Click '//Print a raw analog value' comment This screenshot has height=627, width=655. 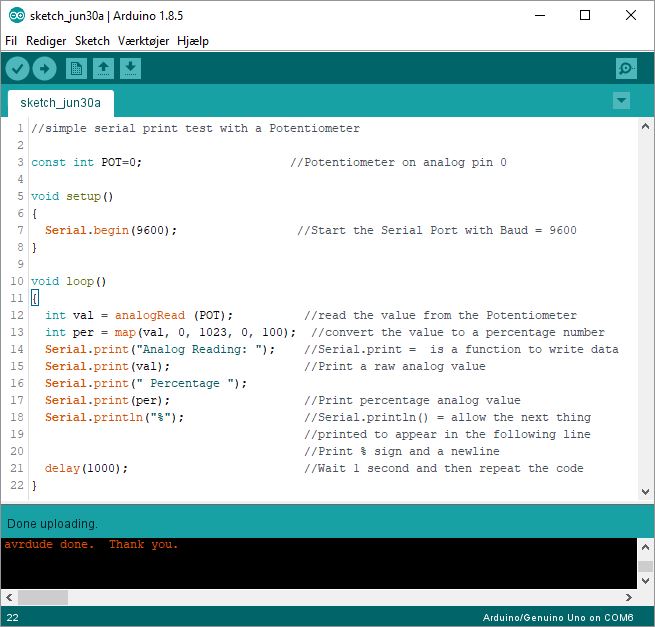point(395,366)
